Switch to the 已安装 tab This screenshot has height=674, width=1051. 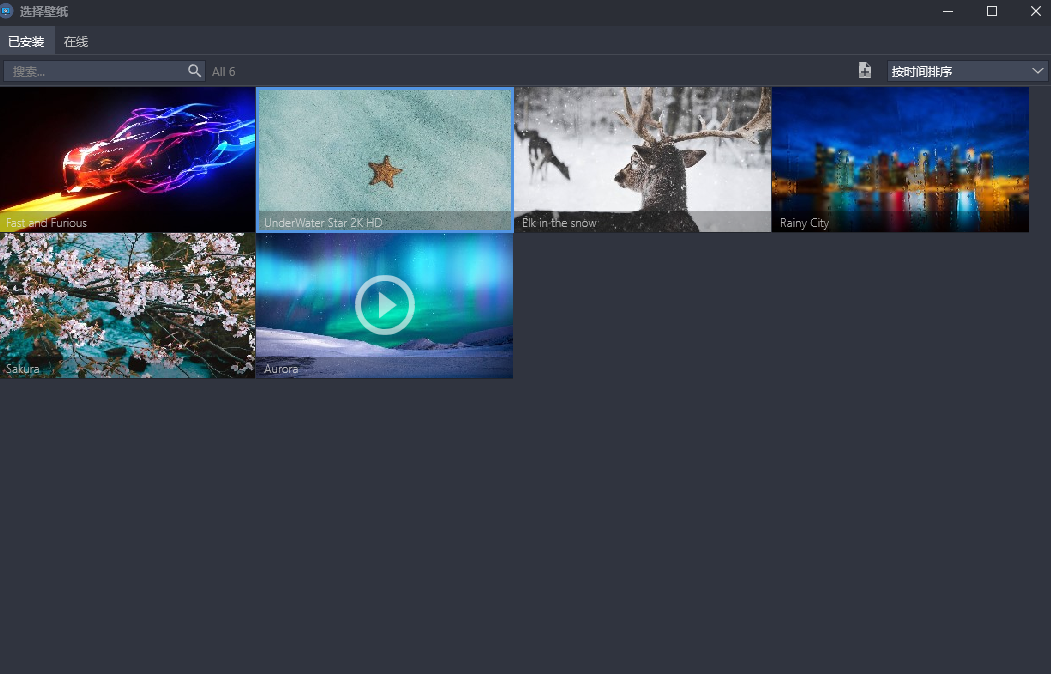(x=26, y=42)
